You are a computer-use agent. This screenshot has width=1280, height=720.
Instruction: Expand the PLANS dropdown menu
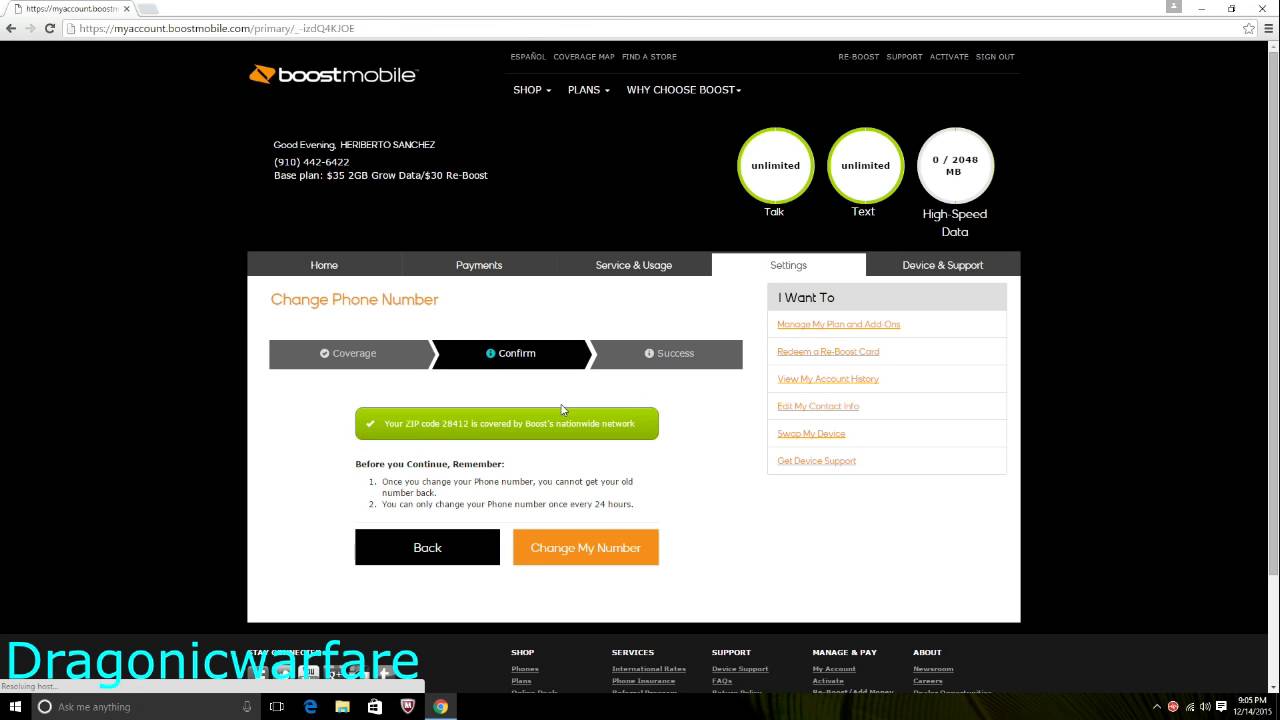point(588,90)
